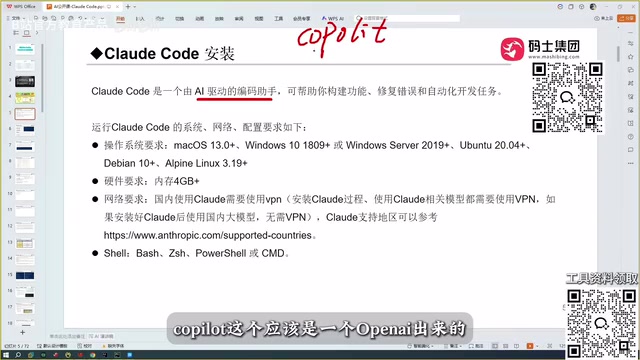Select slide 15 thumbnail
This screenshot has width=640, height=360.
(x=25, y=276)
